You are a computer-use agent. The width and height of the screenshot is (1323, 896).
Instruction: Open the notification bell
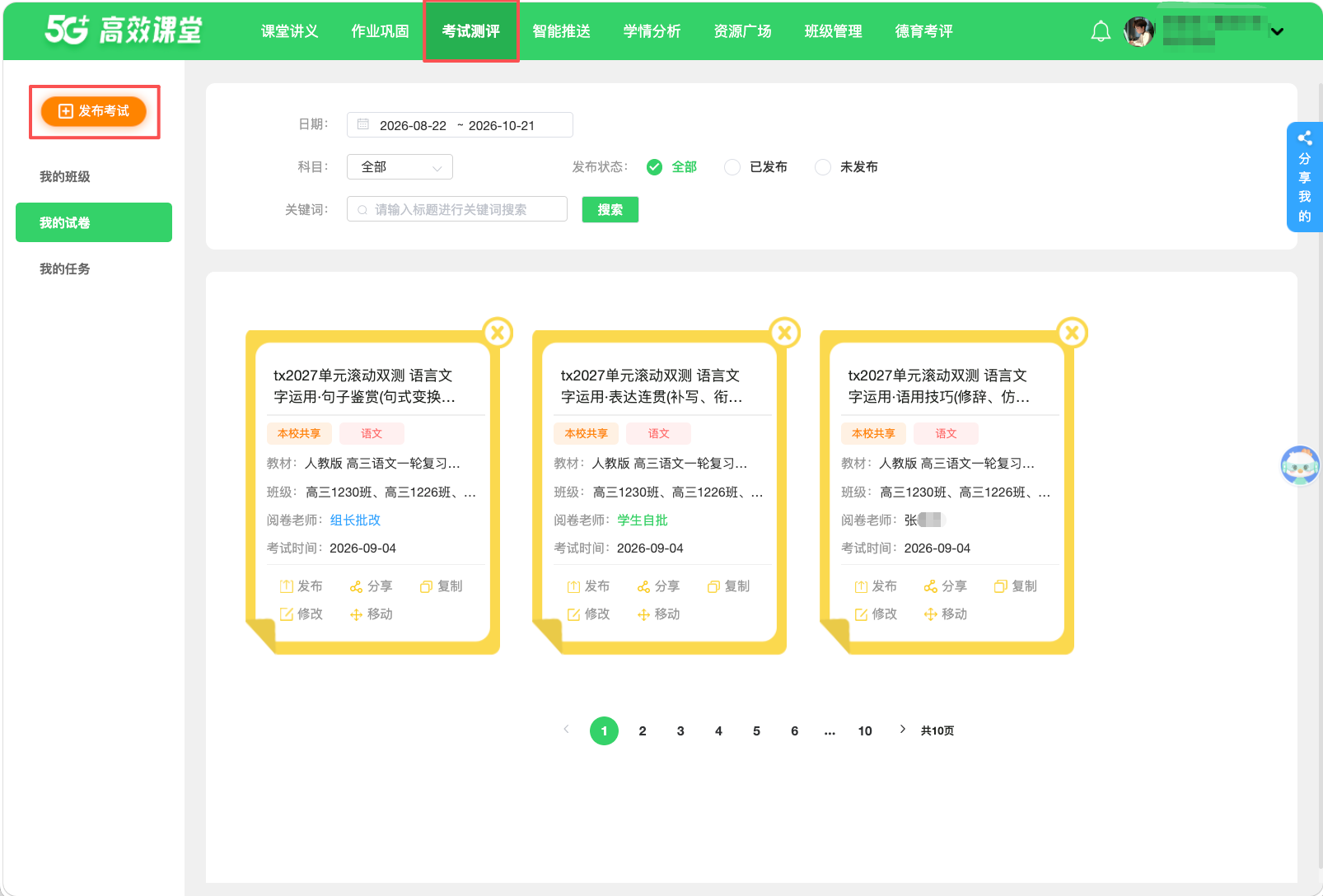pyautogui.click(x=1101, y=31)
